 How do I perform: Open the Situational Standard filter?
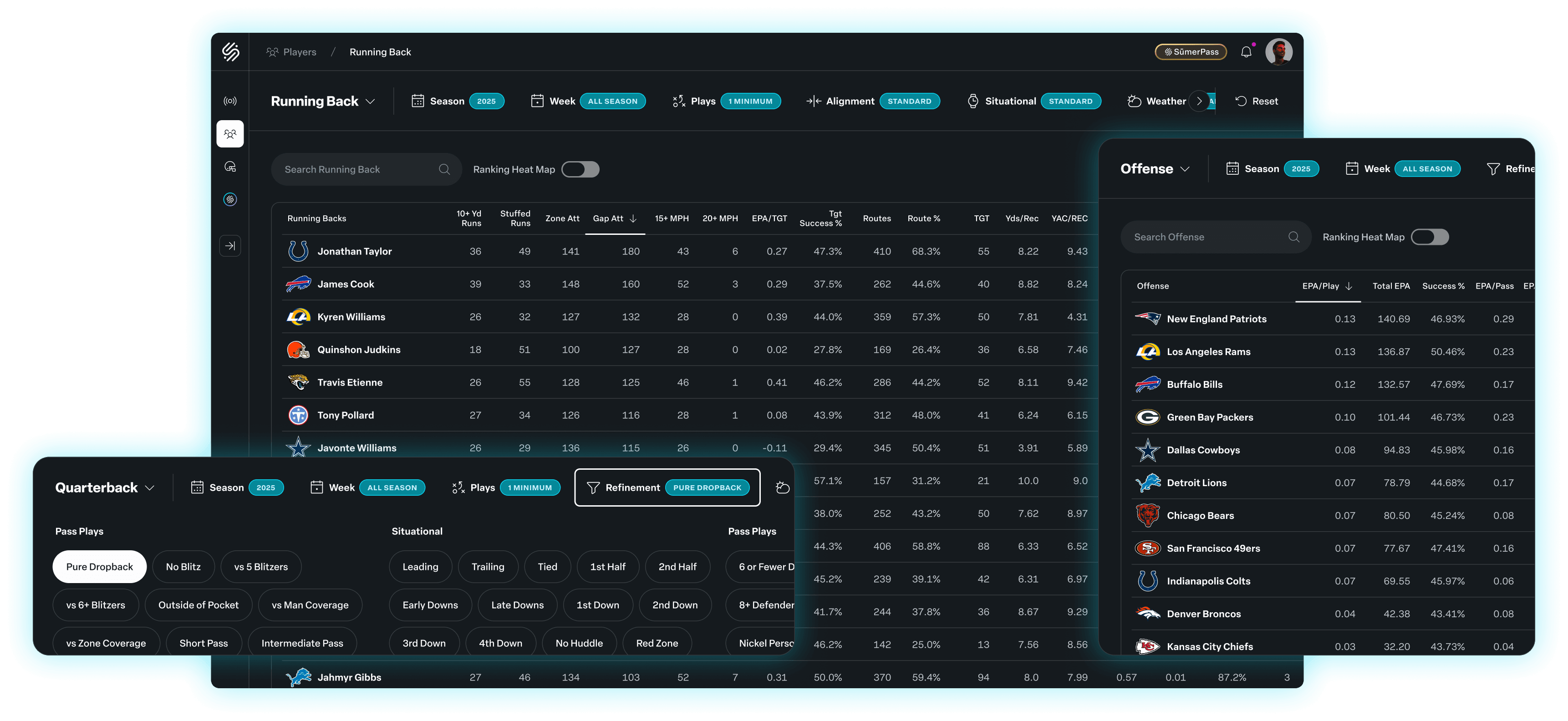point(1034,101)
